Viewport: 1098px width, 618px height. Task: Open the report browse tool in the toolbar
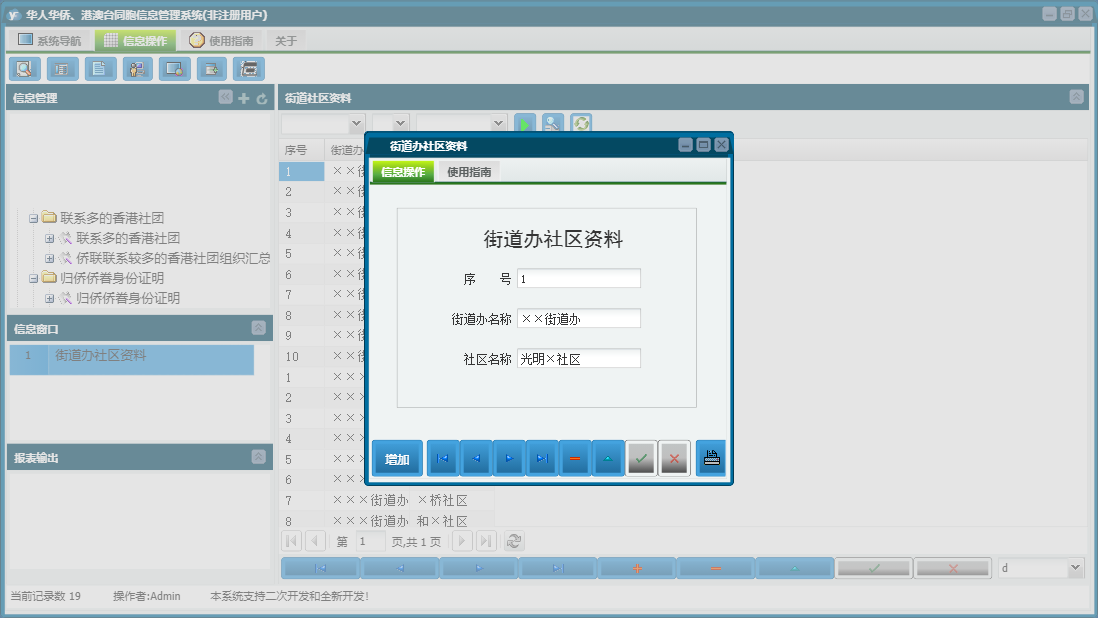coord(61,68)
